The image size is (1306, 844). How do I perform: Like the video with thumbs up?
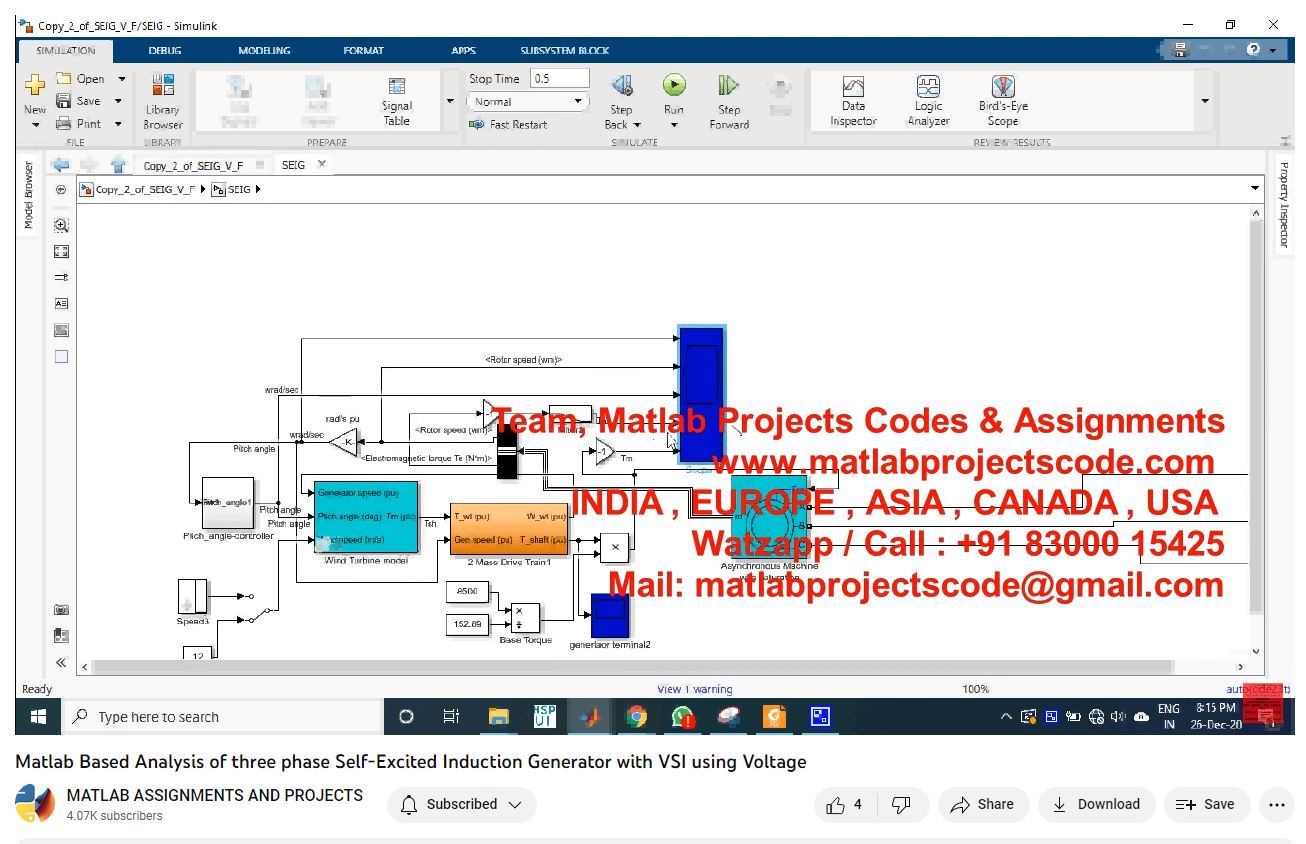835,805
